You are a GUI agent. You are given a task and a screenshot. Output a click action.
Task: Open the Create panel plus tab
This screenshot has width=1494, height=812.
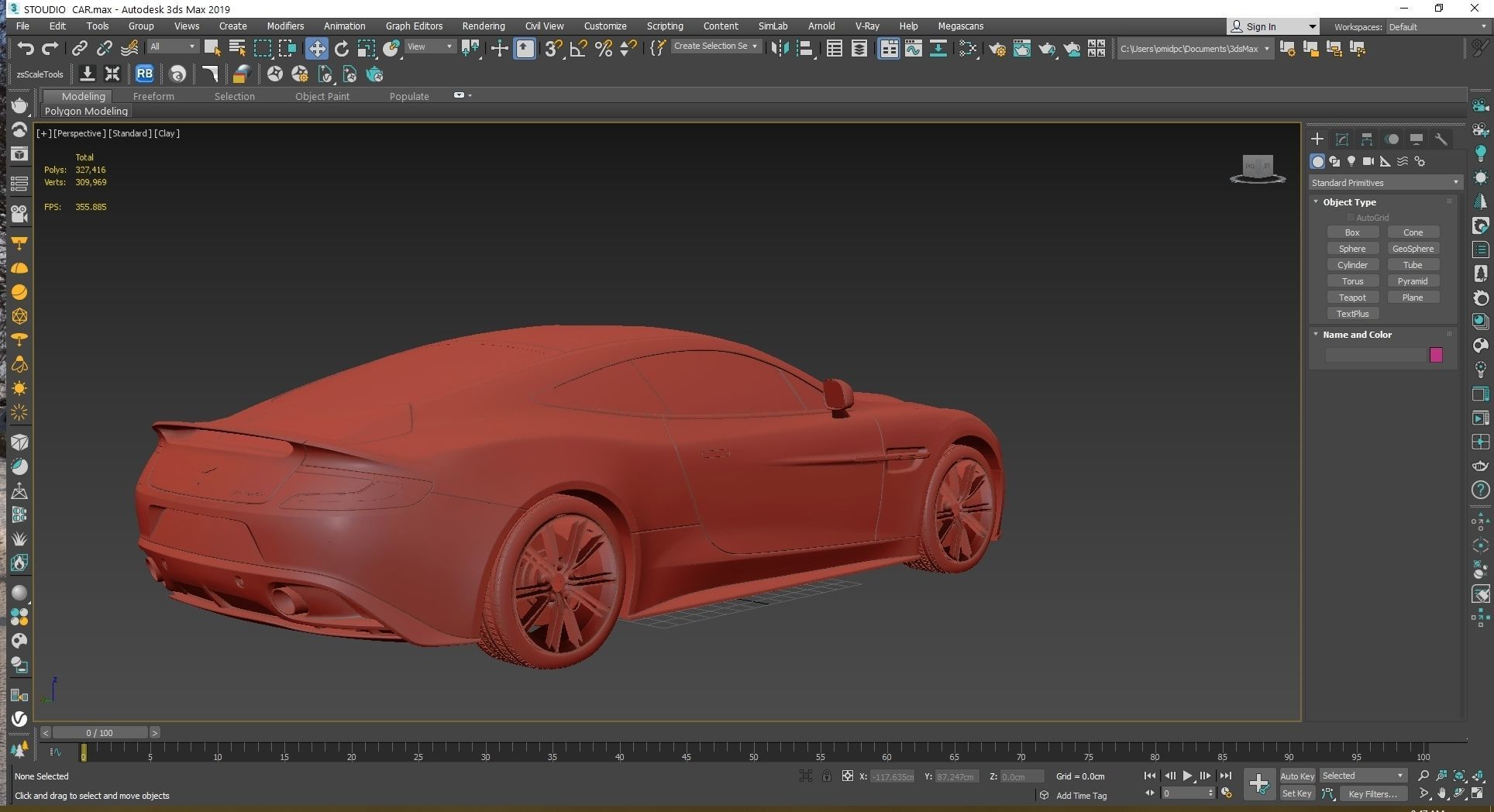(1317, 139)
